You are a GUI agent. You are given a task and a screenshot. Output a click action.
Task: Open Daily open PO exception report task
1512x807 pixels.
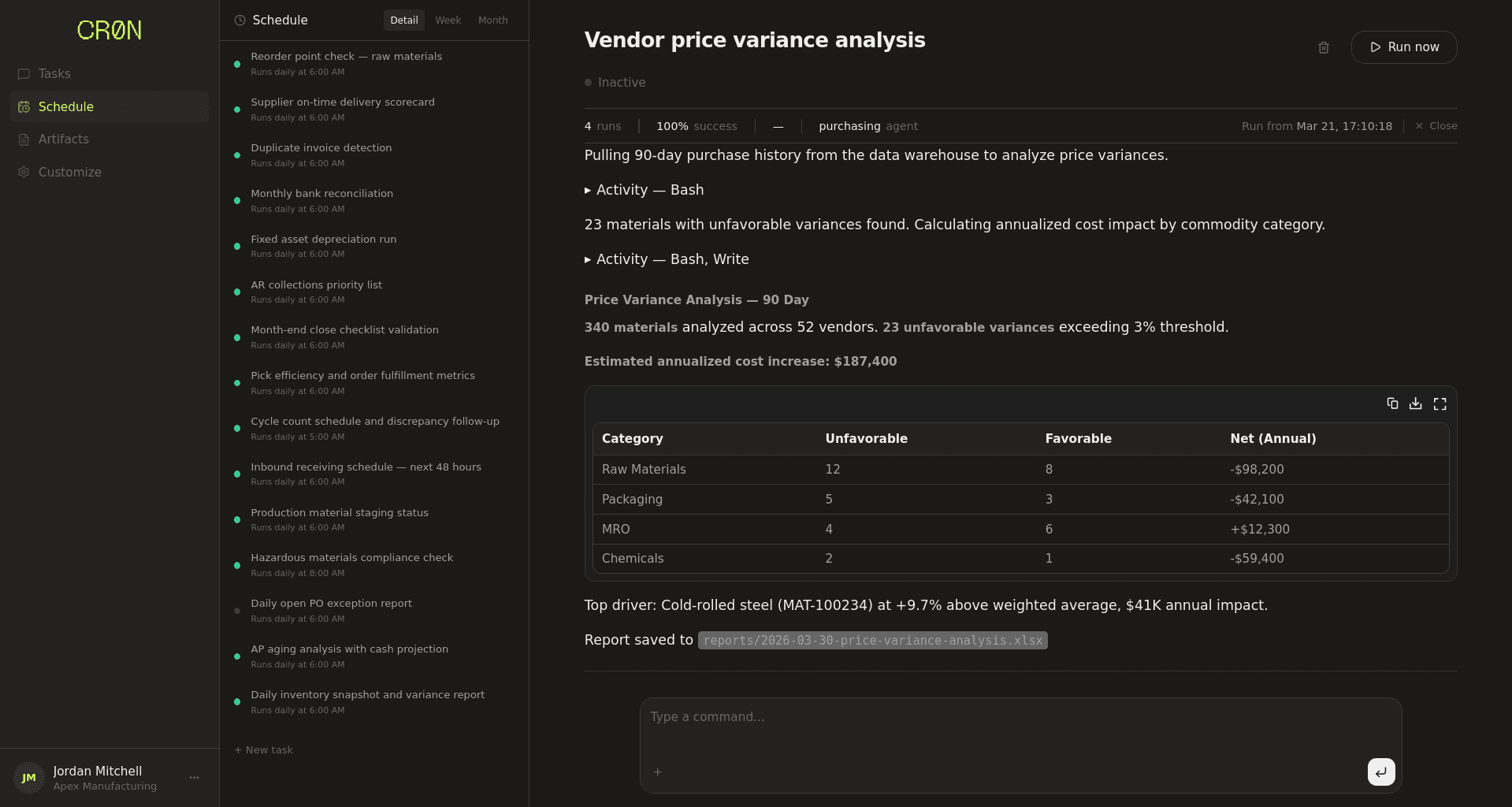tap(374, 611)
